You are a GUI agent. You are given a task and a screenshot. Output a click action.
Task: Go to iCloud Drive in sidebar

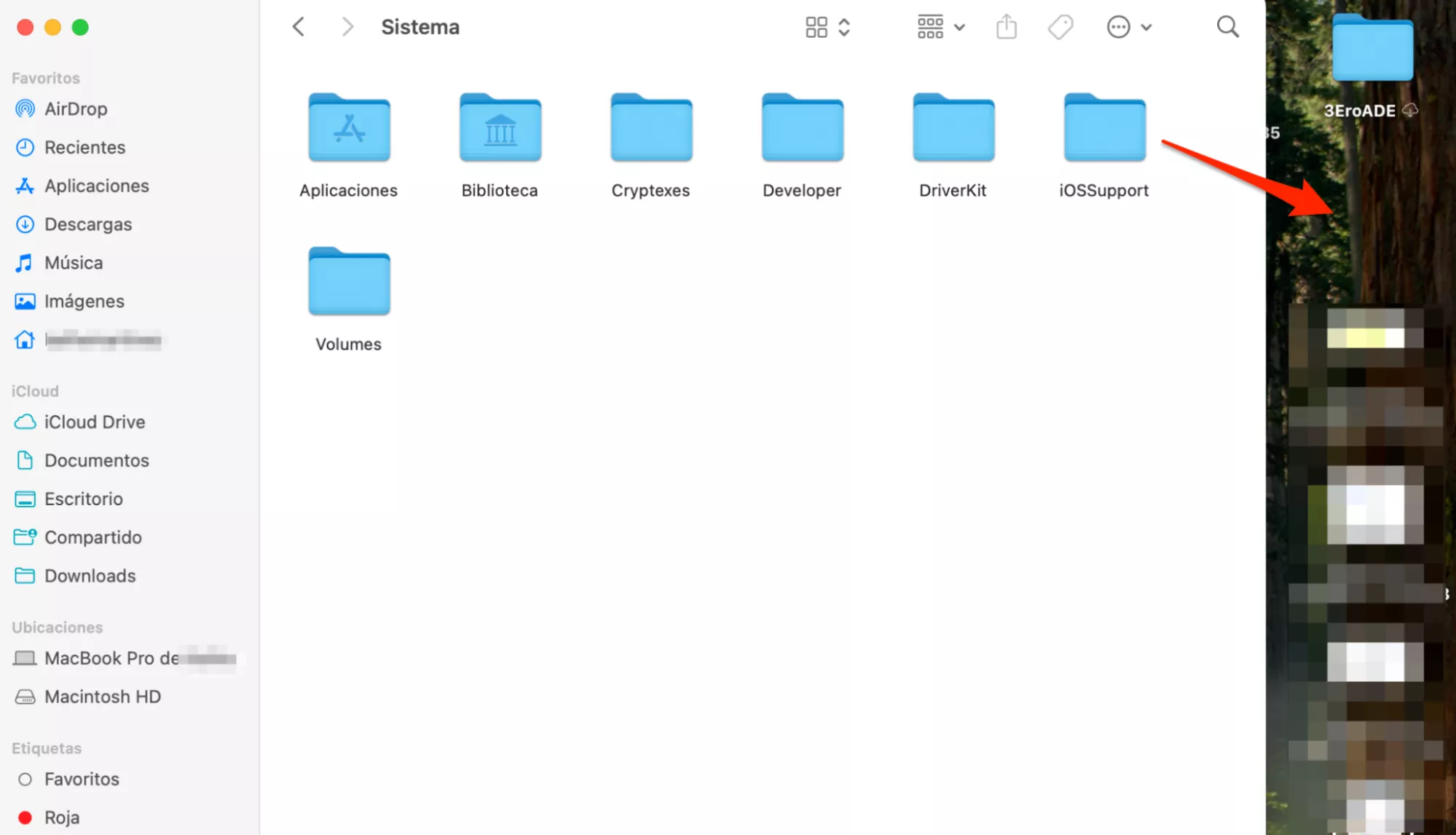click(x=95, y=422)
